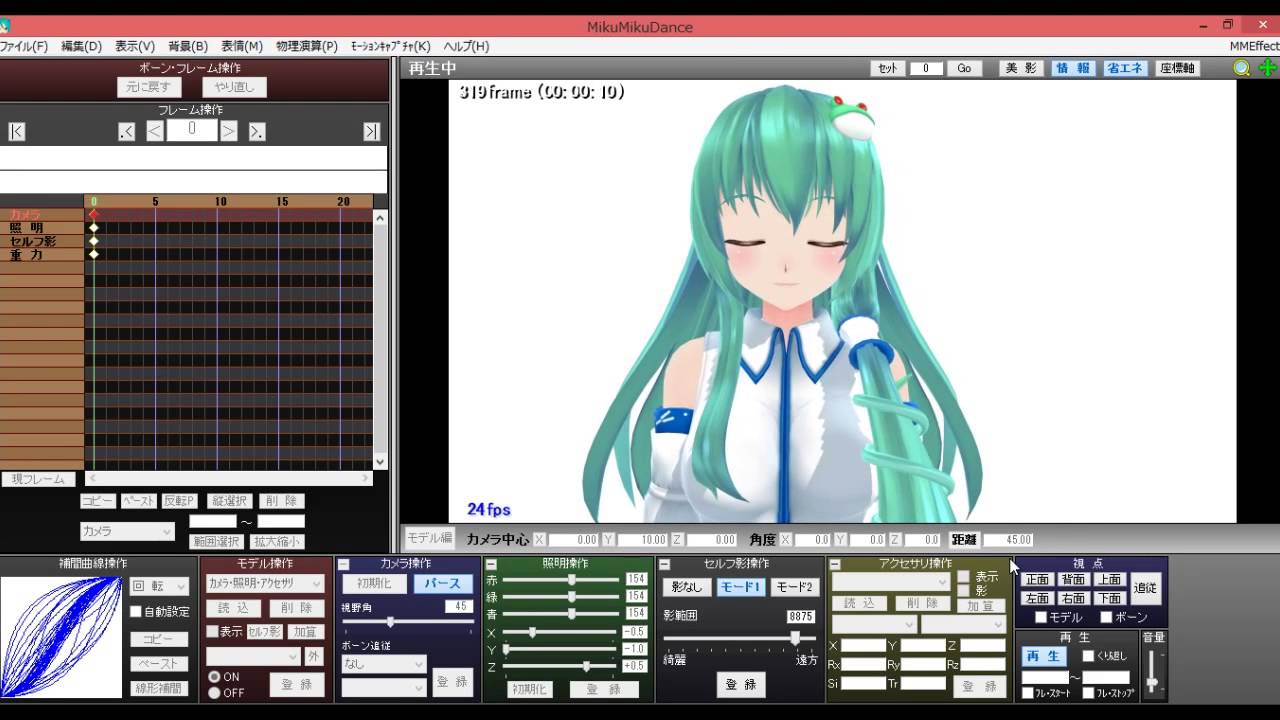The height and width of the screenshot is (720, 1280).
Task: Collapse the self-shadow operation panel
Action: coord(664,564)
